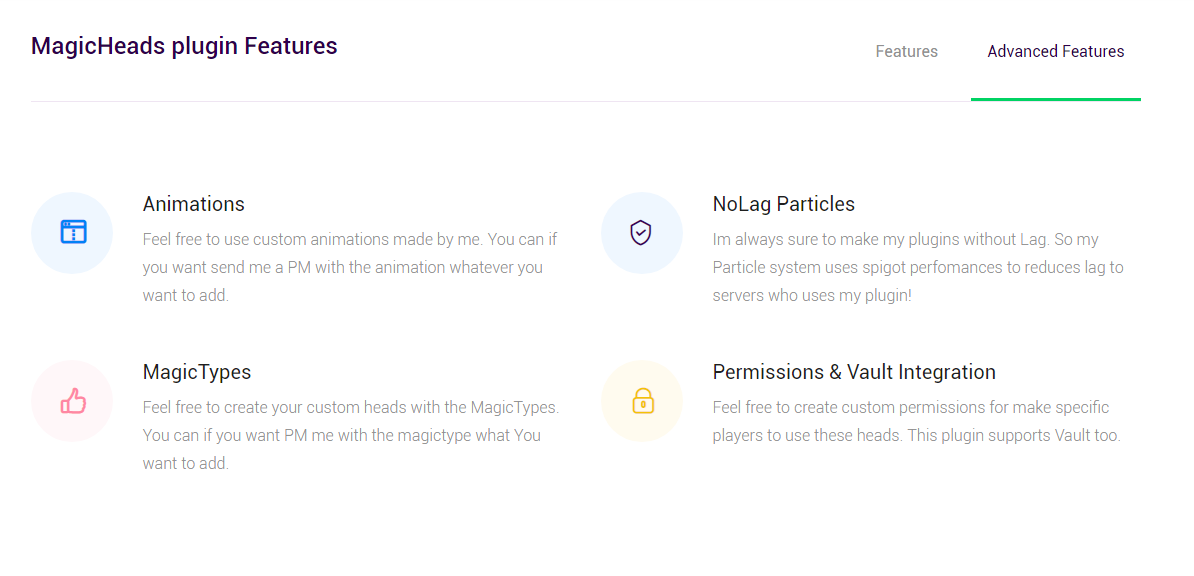The width and height of the screenshot is (1194, 576).
Task: Click the Animations heading
Action: pos(193,204)
